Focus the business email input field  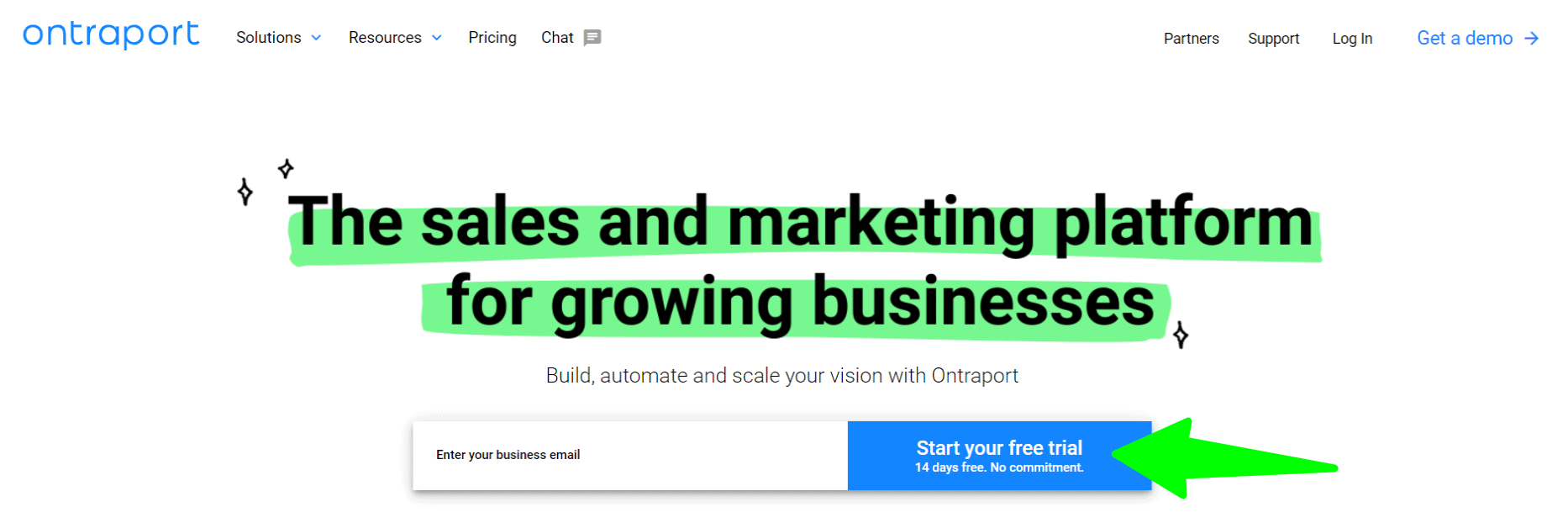point(630,455)
